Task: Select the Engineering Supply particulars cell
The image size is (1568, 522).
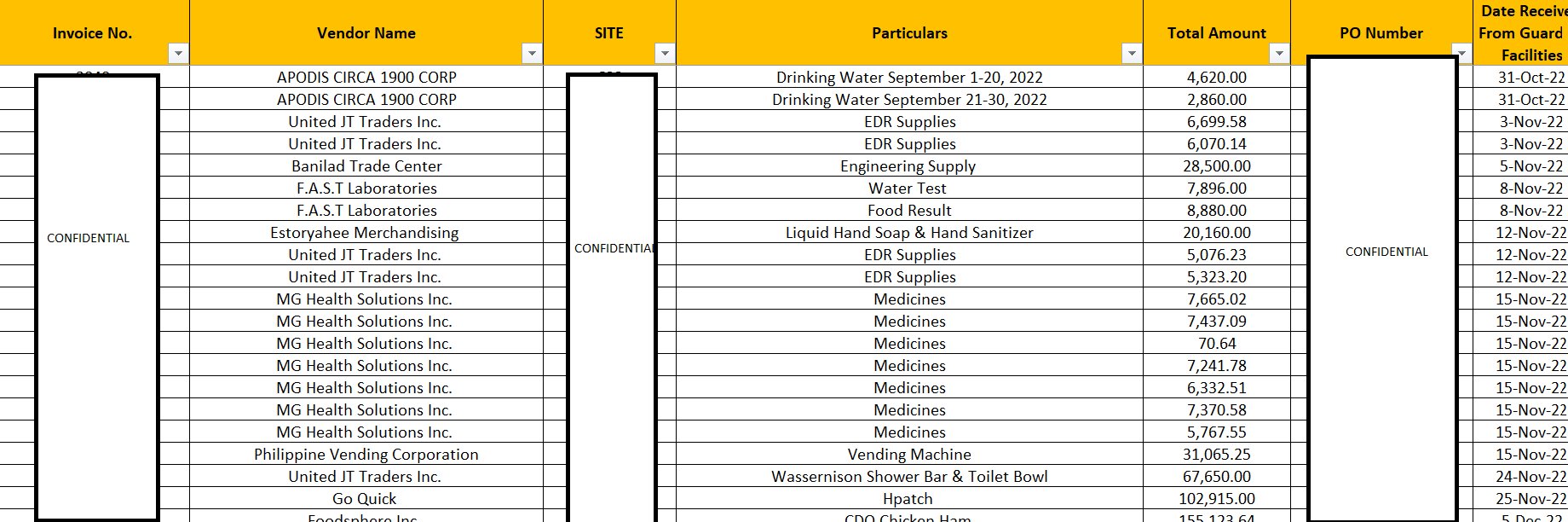Action: pyautogui.click(x=908, y=166)
